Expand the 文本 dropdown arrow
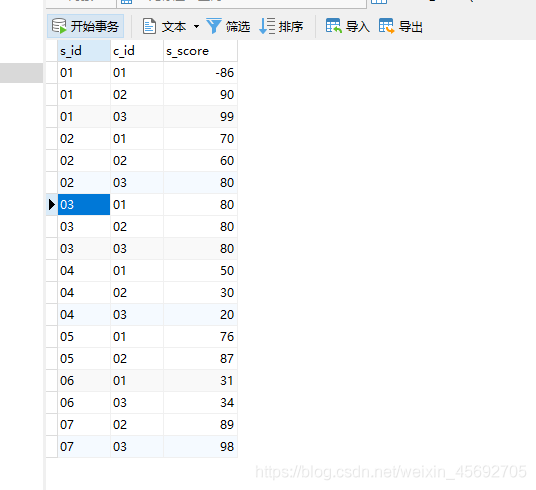 tap(196, 26)
